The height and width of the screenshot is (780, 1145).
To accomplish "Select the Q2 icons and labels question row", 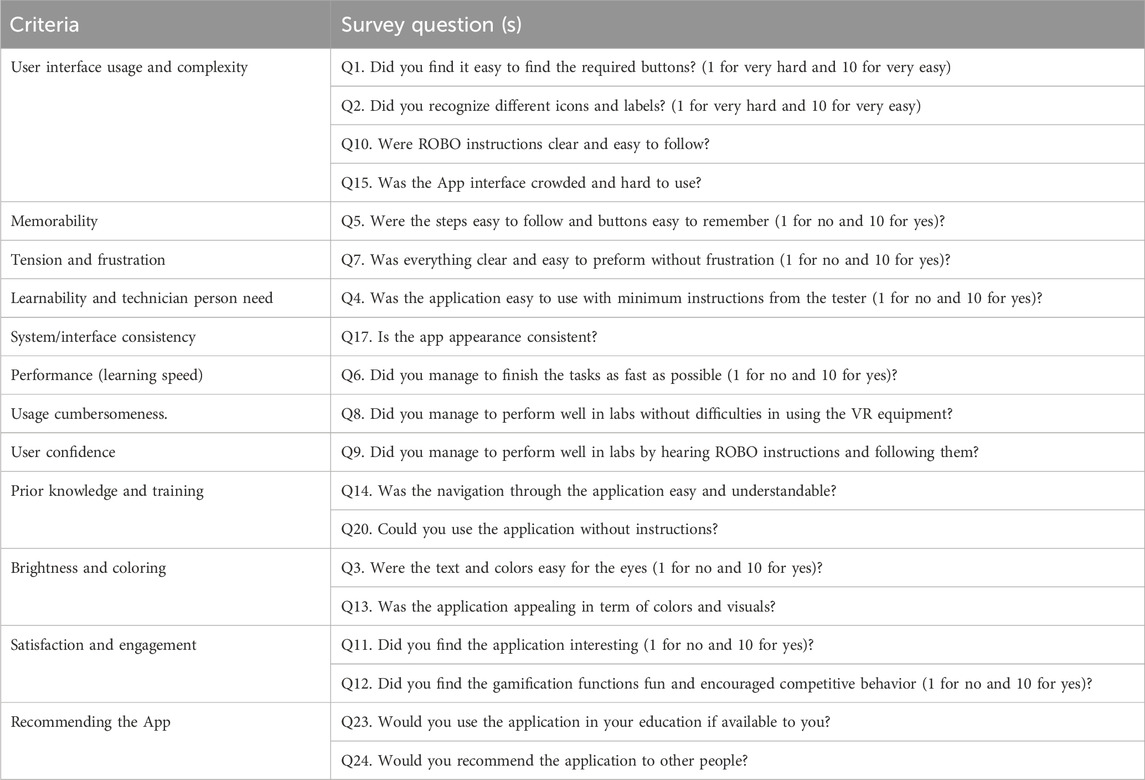I will click(738, 106).
